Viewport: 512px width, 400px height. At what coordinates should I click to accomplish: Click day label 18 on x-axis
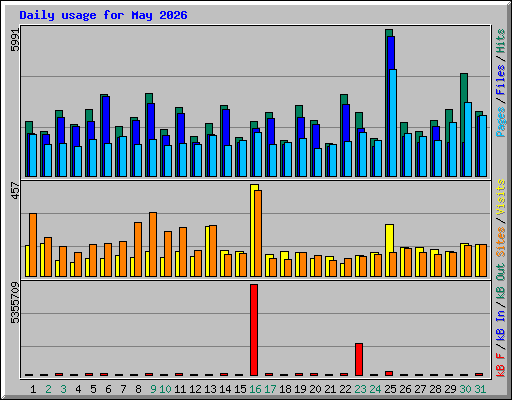[x=285, y=389]
